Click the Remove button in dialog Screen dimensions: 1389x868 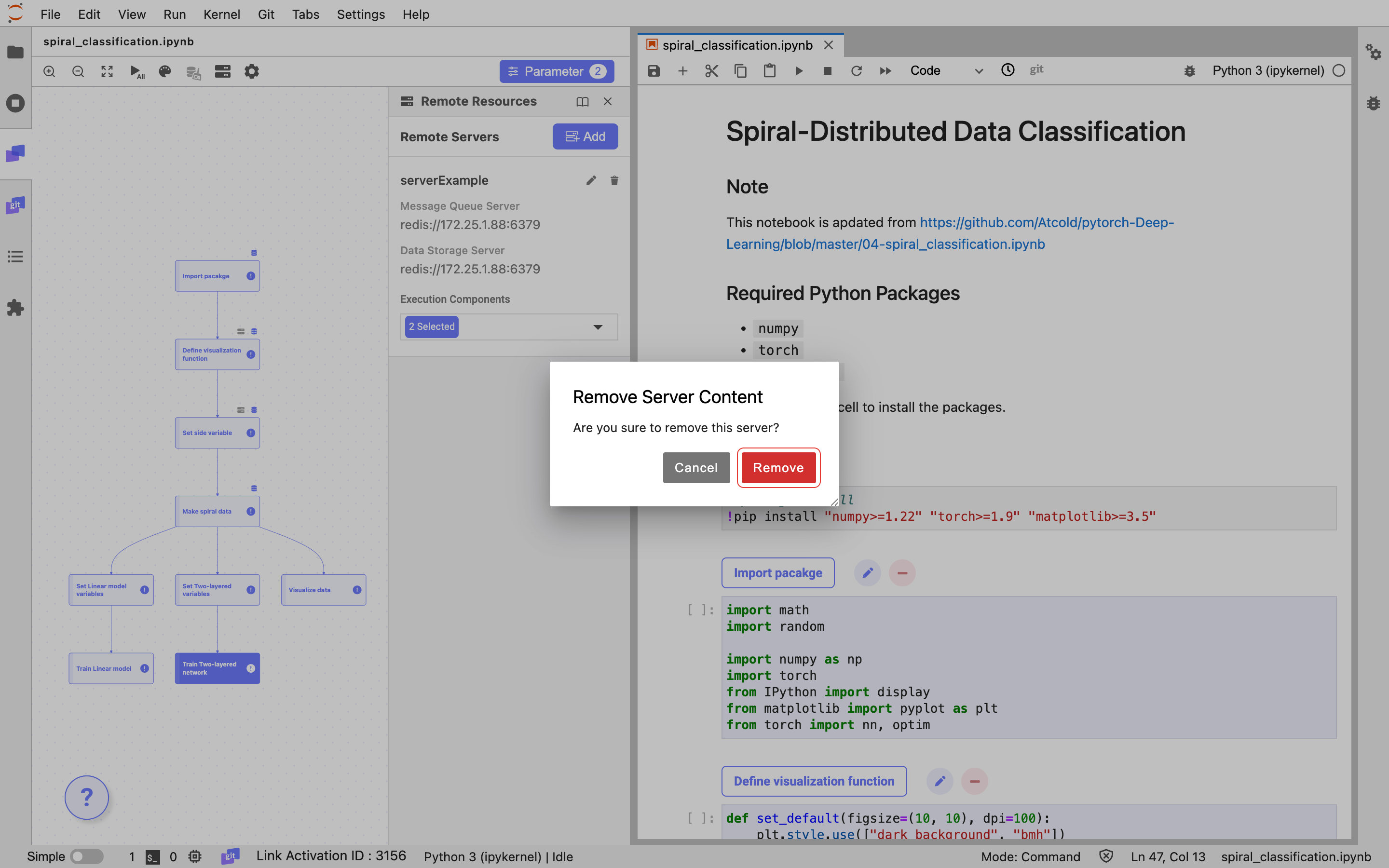click(x=778, y=467)
